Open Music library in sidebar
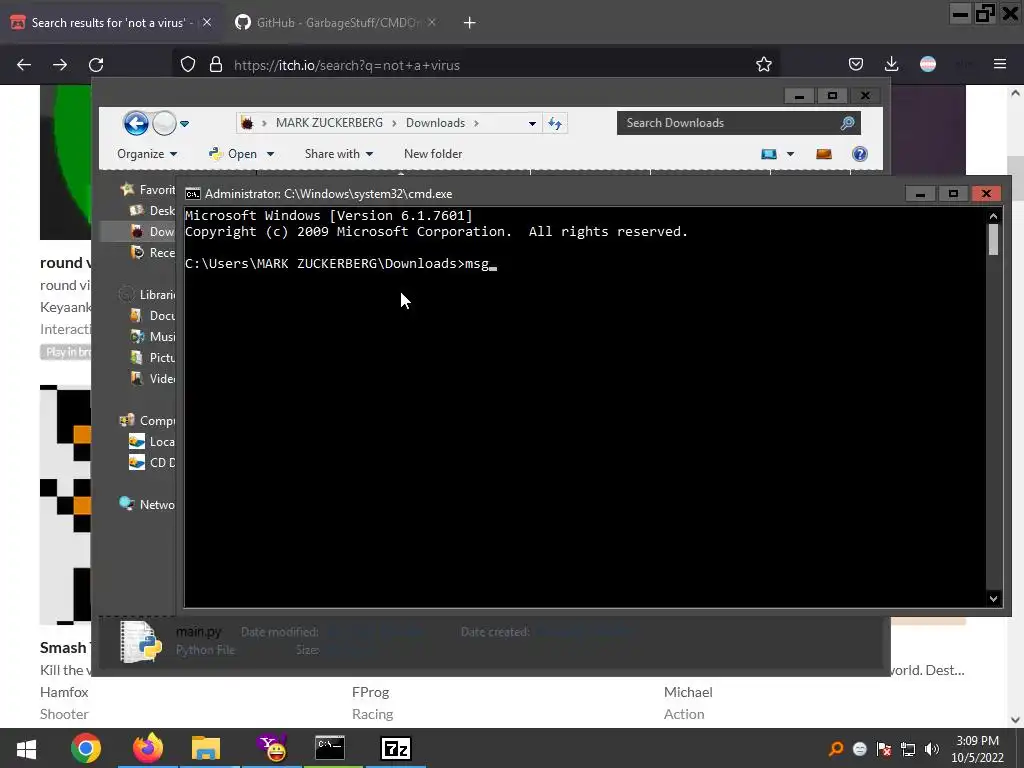Screen dimensions: 1024x768 [152, 336]
